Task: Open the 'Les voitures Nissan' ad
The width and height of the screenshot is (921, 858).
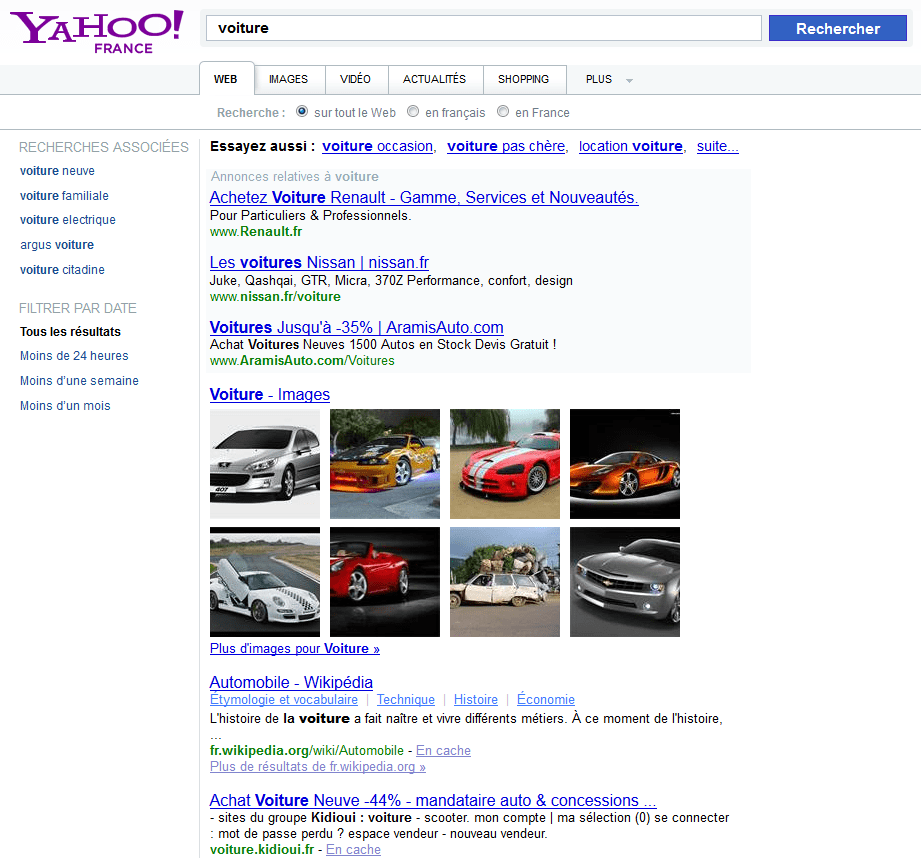Action: click(x=320, y=263)
